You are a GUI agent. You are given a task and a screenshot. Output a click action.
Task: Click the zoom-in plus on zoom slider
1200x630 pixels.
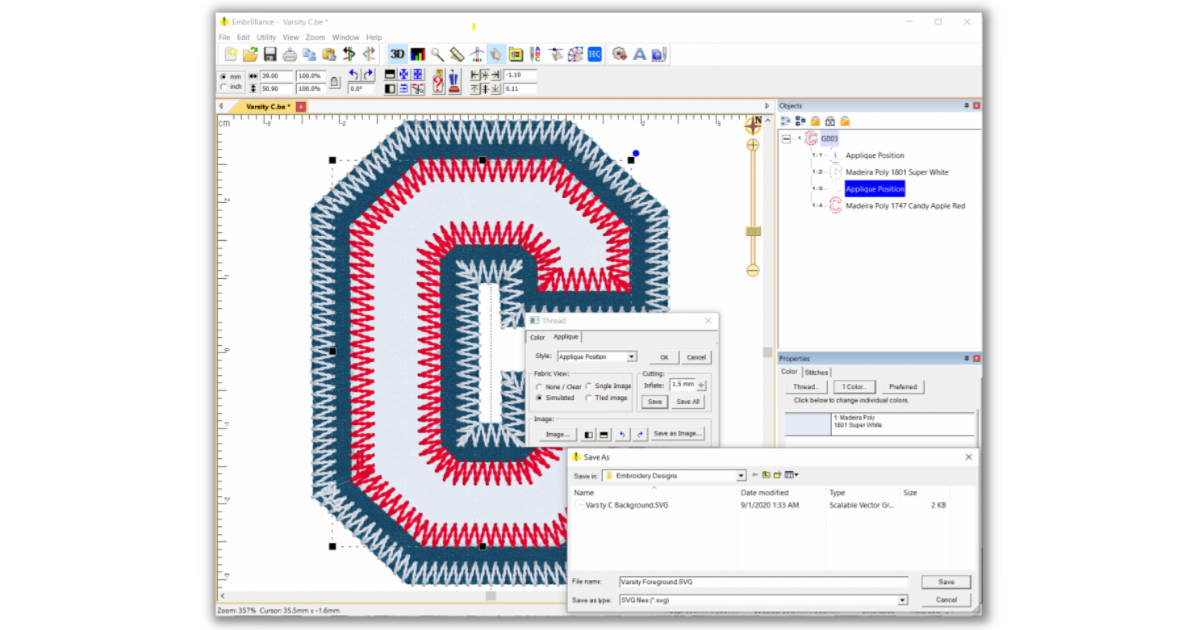[753, 144]
